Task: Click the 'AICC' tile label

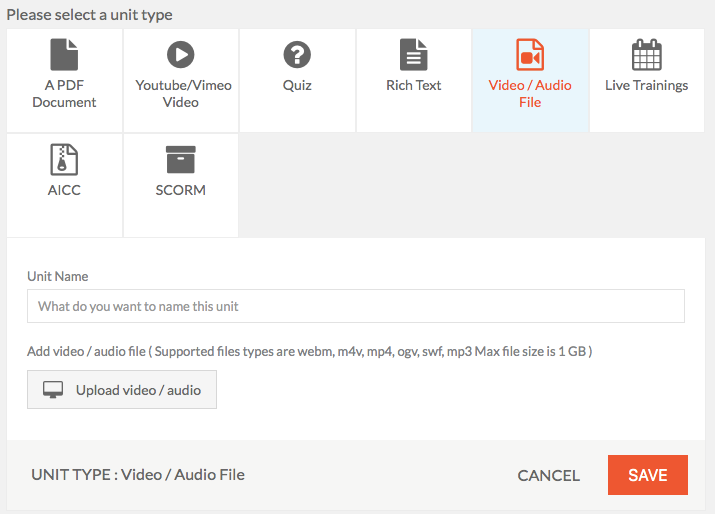Action: (x=64, y=190)
